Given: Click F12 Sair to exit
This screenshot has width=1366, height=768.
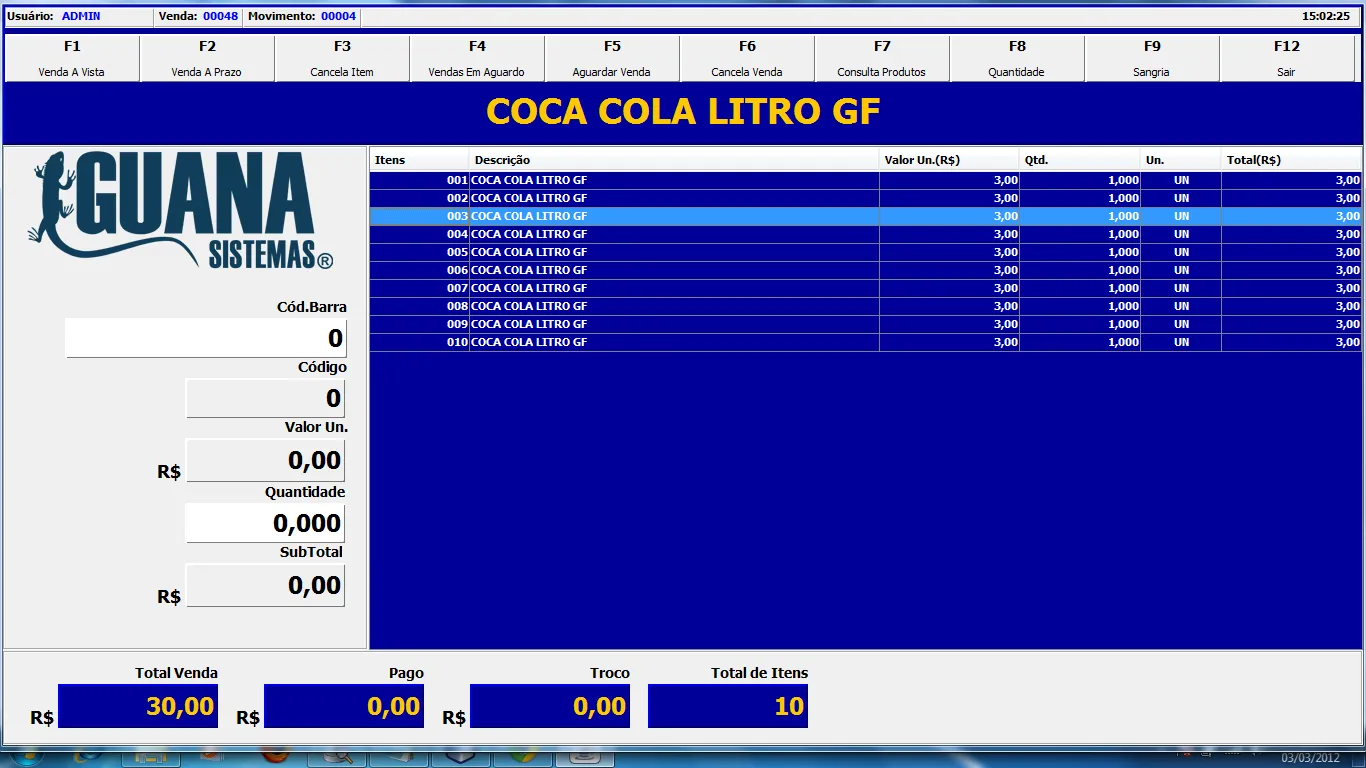Looking at the screenshot, I should tap(1287, 59).
